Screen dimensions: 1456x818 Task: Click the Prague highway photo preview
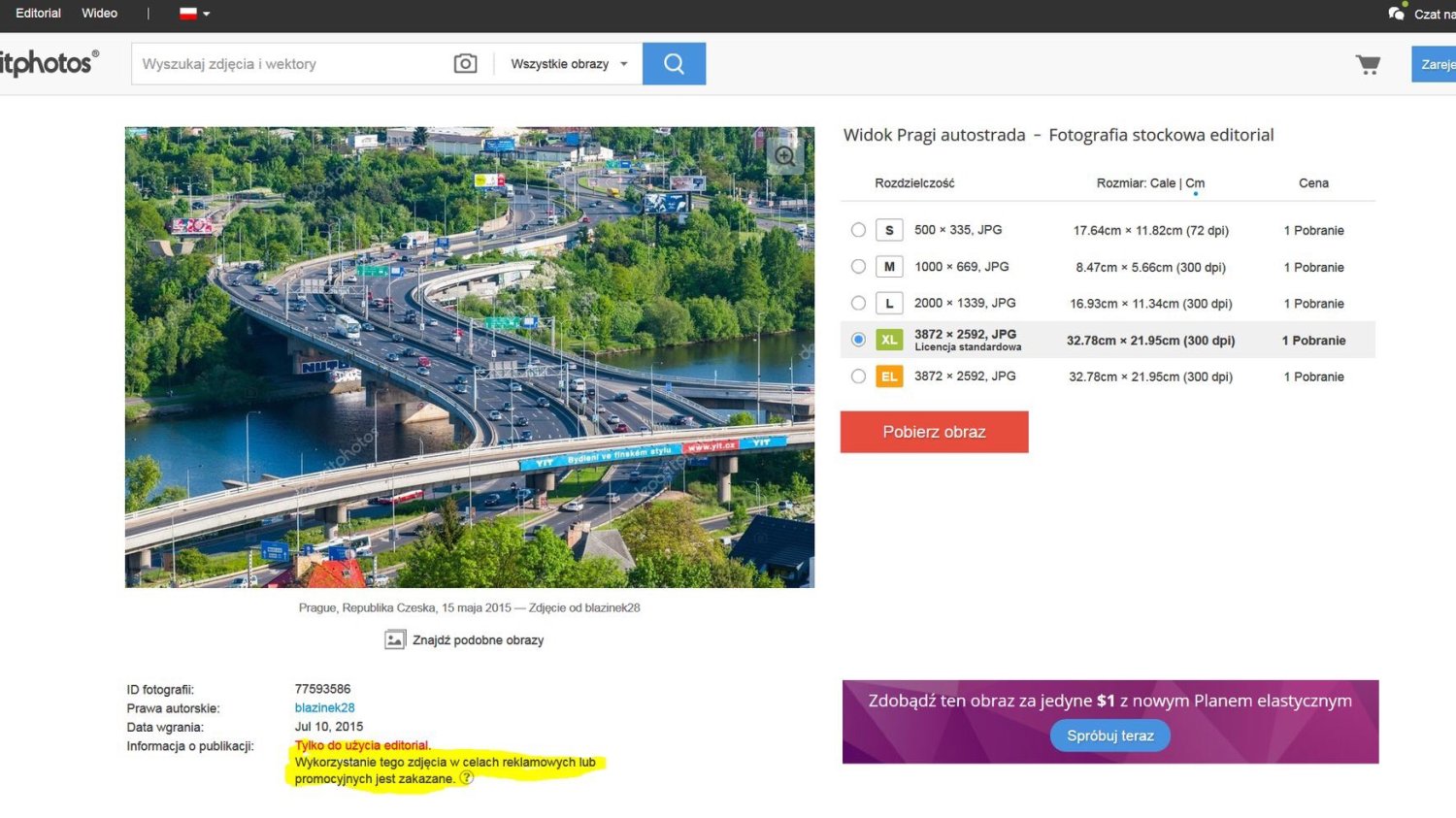coord(470,357)
